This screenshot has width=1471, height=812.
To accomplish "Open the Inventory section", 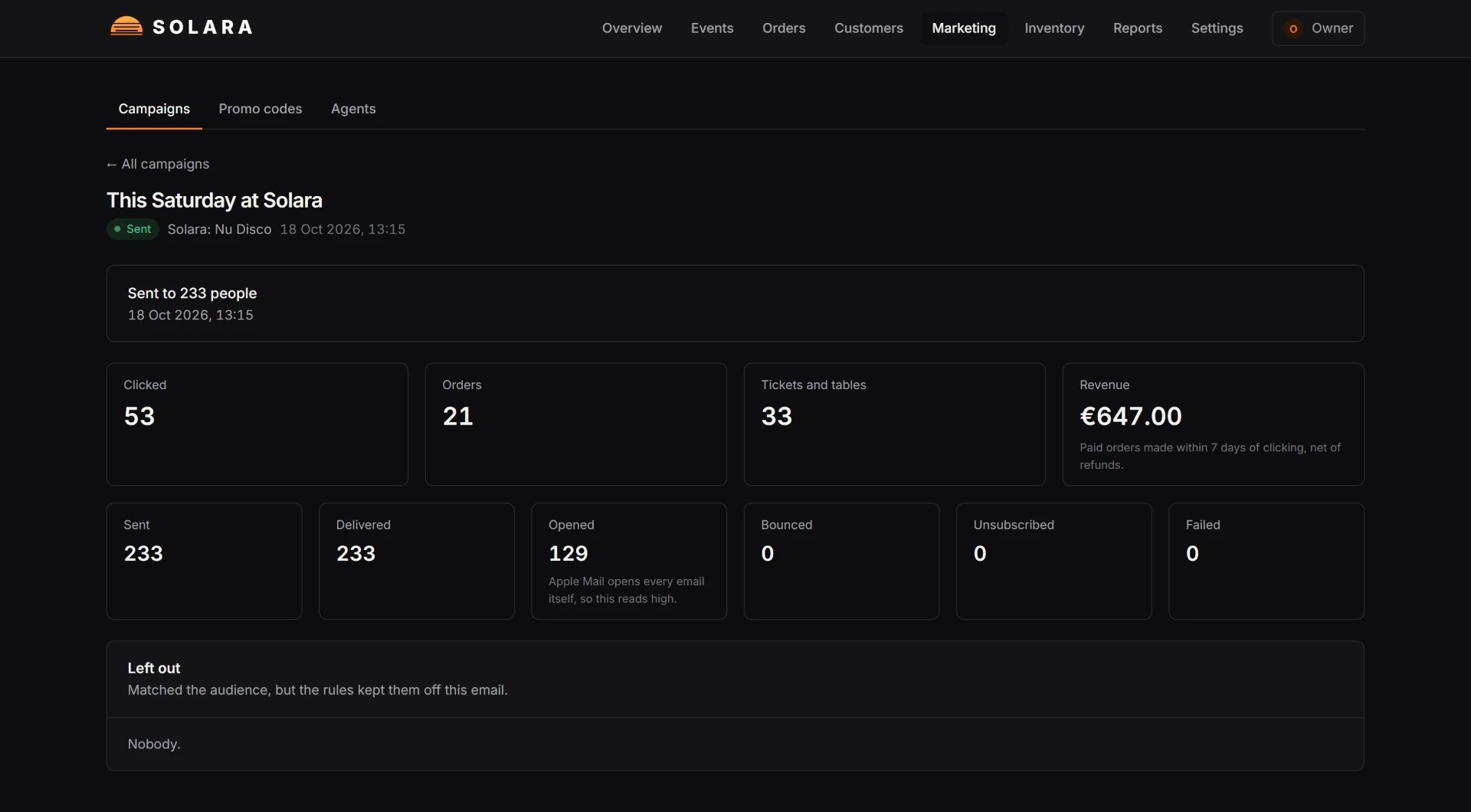I will tap(1054, 28).
